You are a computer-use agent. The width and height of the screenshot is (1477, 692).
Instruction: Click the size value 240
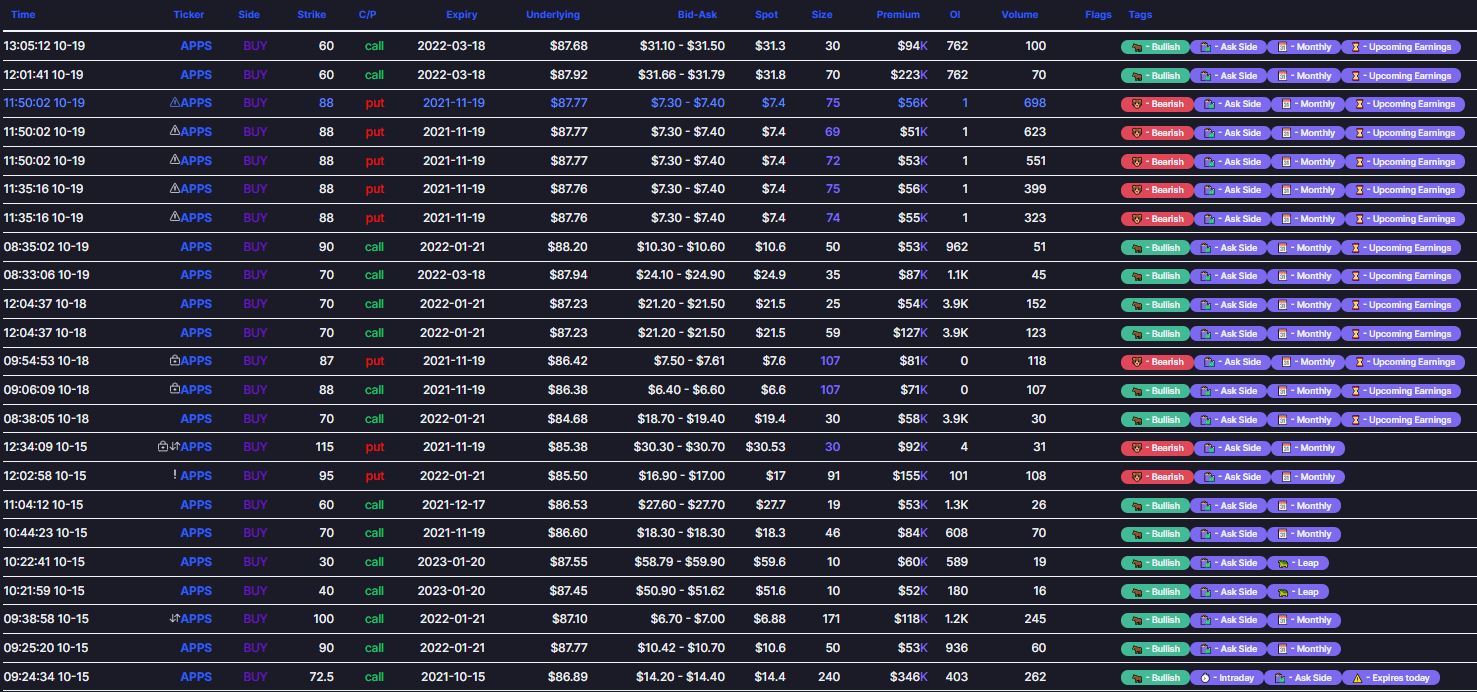pyautogui.click(x=829, y=676)
